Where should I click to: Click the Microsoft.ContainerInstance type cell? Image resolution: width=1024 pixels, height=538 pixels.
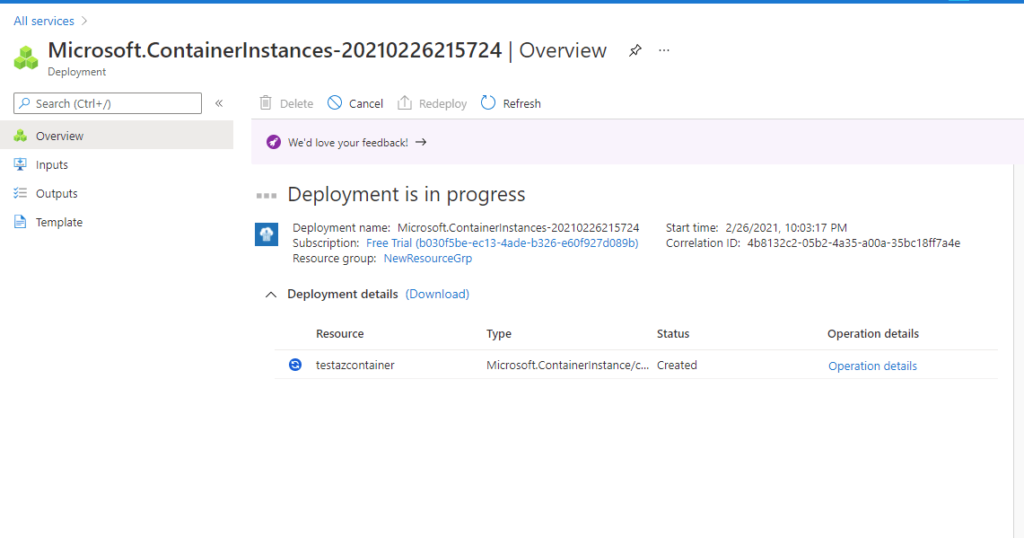568,365
